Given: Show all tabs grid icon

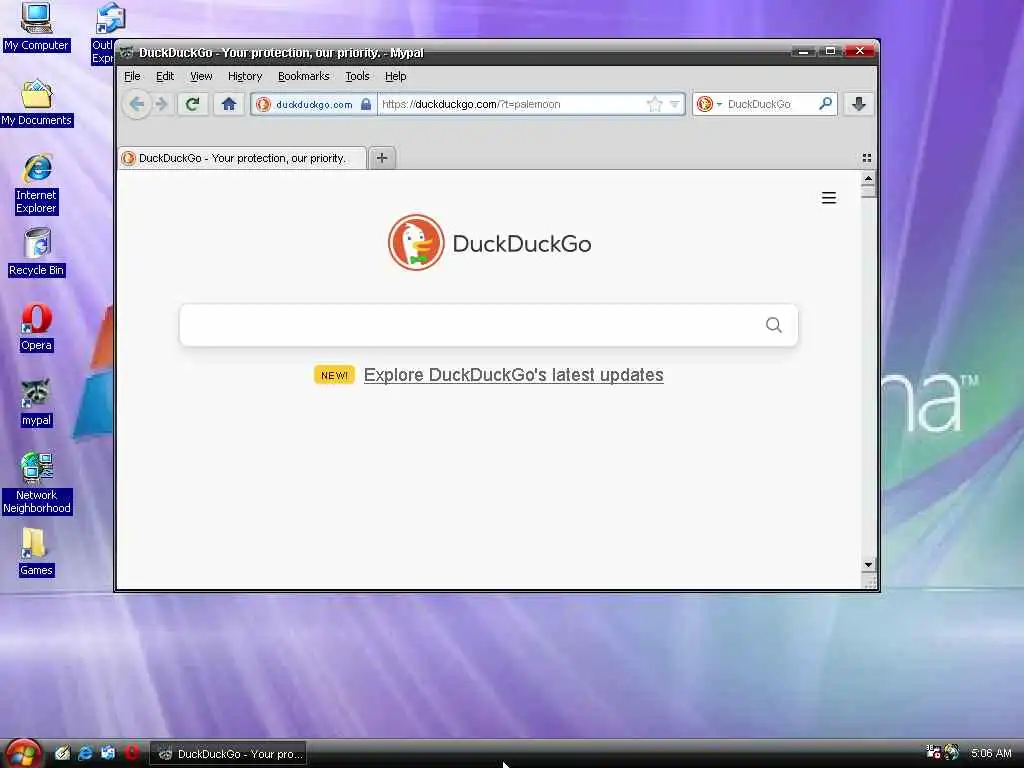Looking at the screenshot, I should coord(867,158).
